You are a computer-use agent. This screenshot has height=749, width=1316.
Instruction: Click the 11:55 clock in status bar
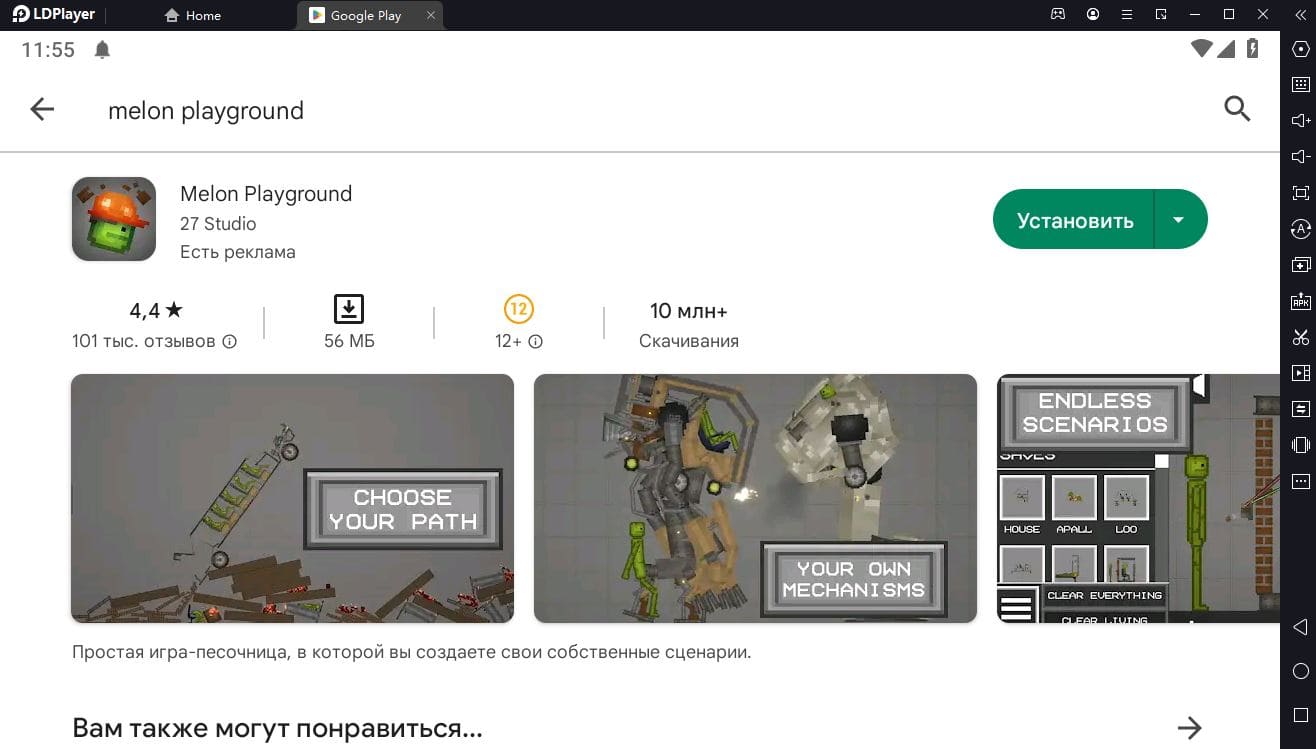(x=48, y=50)
